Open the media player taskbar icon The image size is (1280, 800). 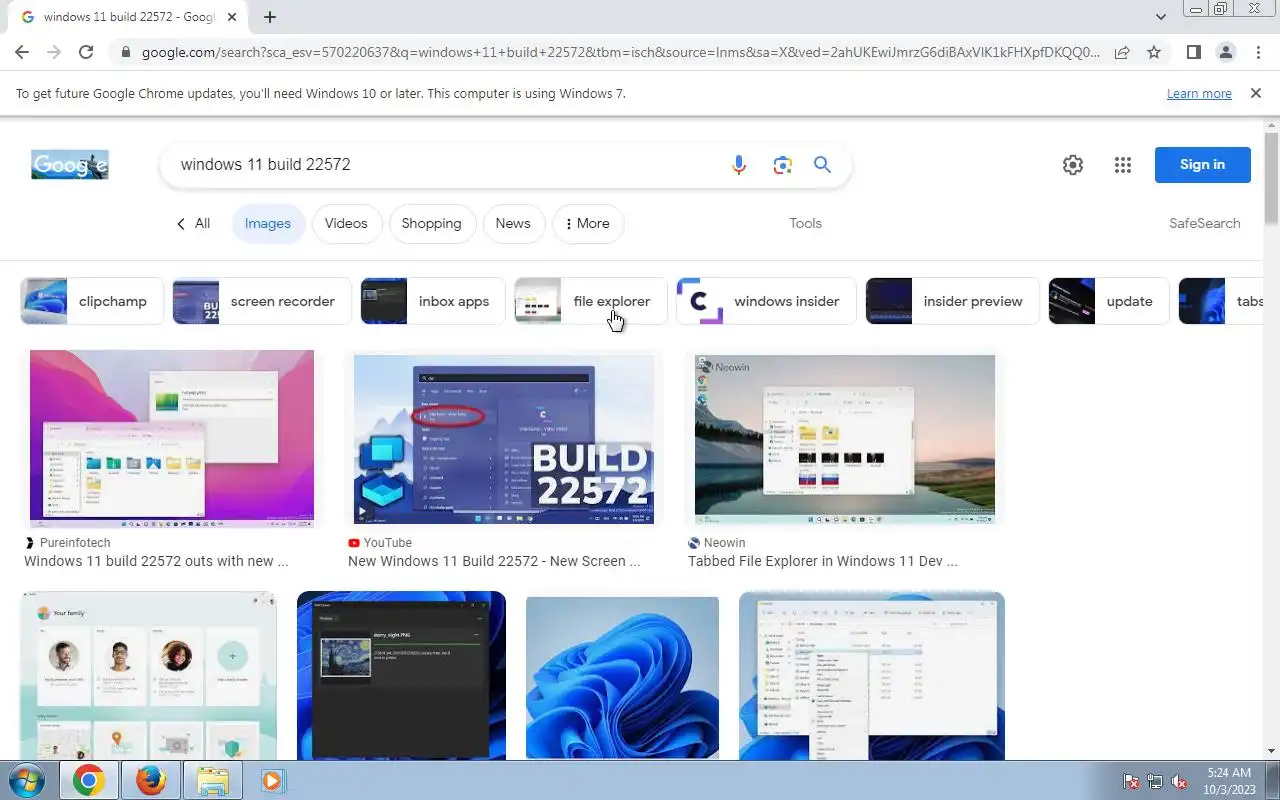(x=272, y=780)
